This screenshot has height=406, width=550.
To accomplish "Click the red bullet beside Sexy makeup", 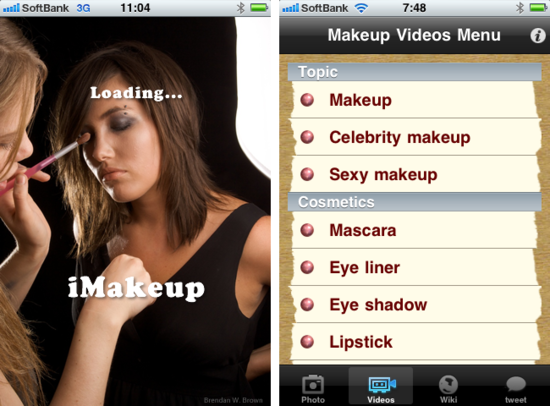I will 307,174.
